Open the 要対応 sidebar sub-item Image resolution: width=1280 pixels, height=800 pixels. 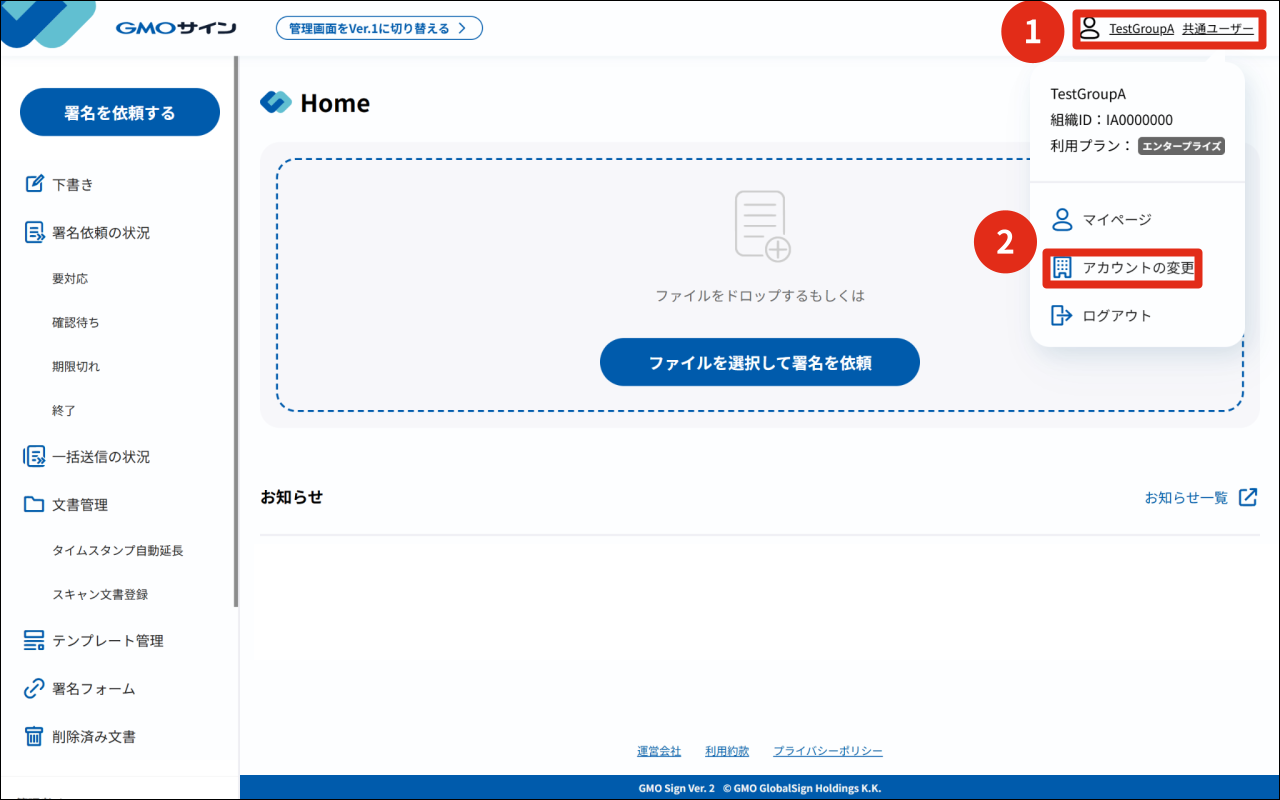coord(70,278)
